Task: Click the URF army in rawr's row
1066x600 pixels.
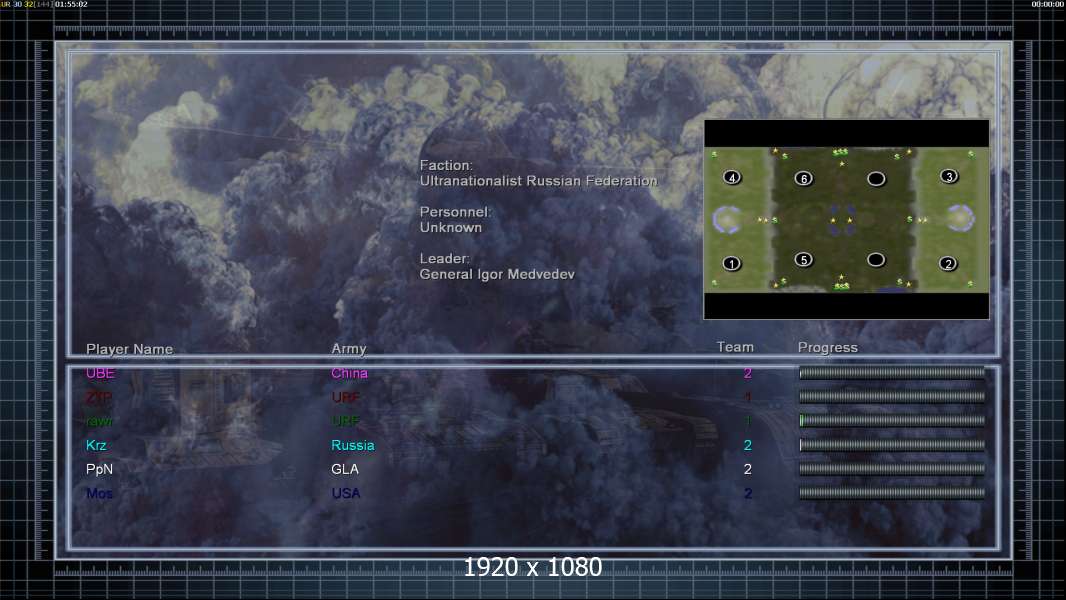Action: 345,421
